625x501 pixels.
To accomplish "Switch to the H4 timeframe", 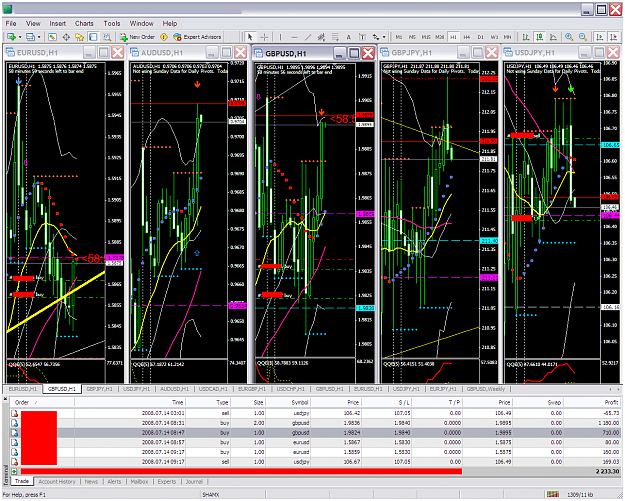I will click(467, 37).
